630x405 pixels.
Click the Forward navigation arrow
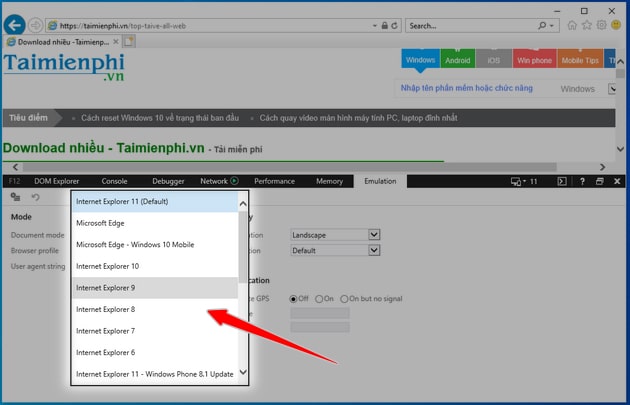[37, 25]
